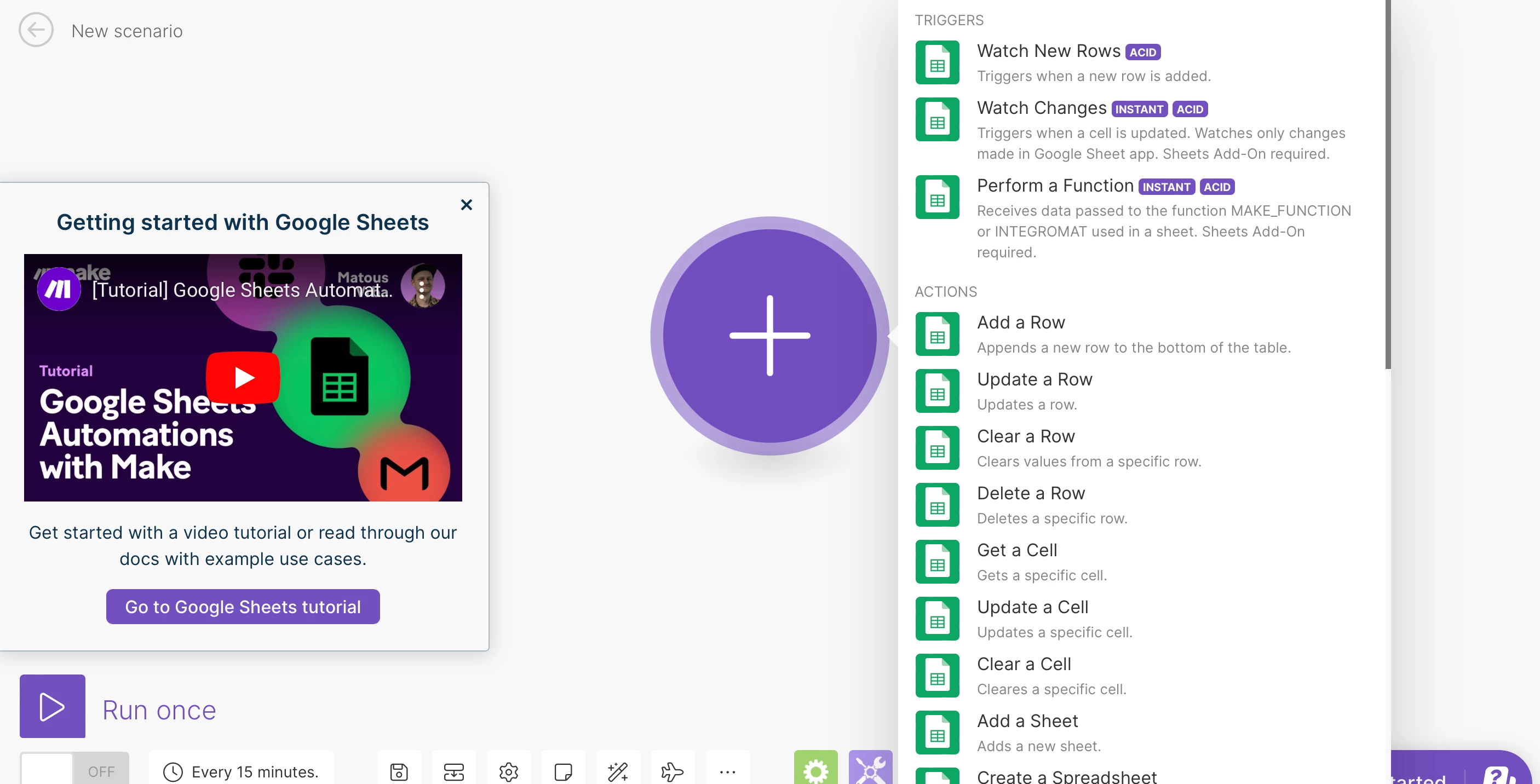The width and height of the screenshot is (1540, 784).
Task: Click the scenario inputs icon in toolbar
Action: (454, 771)
